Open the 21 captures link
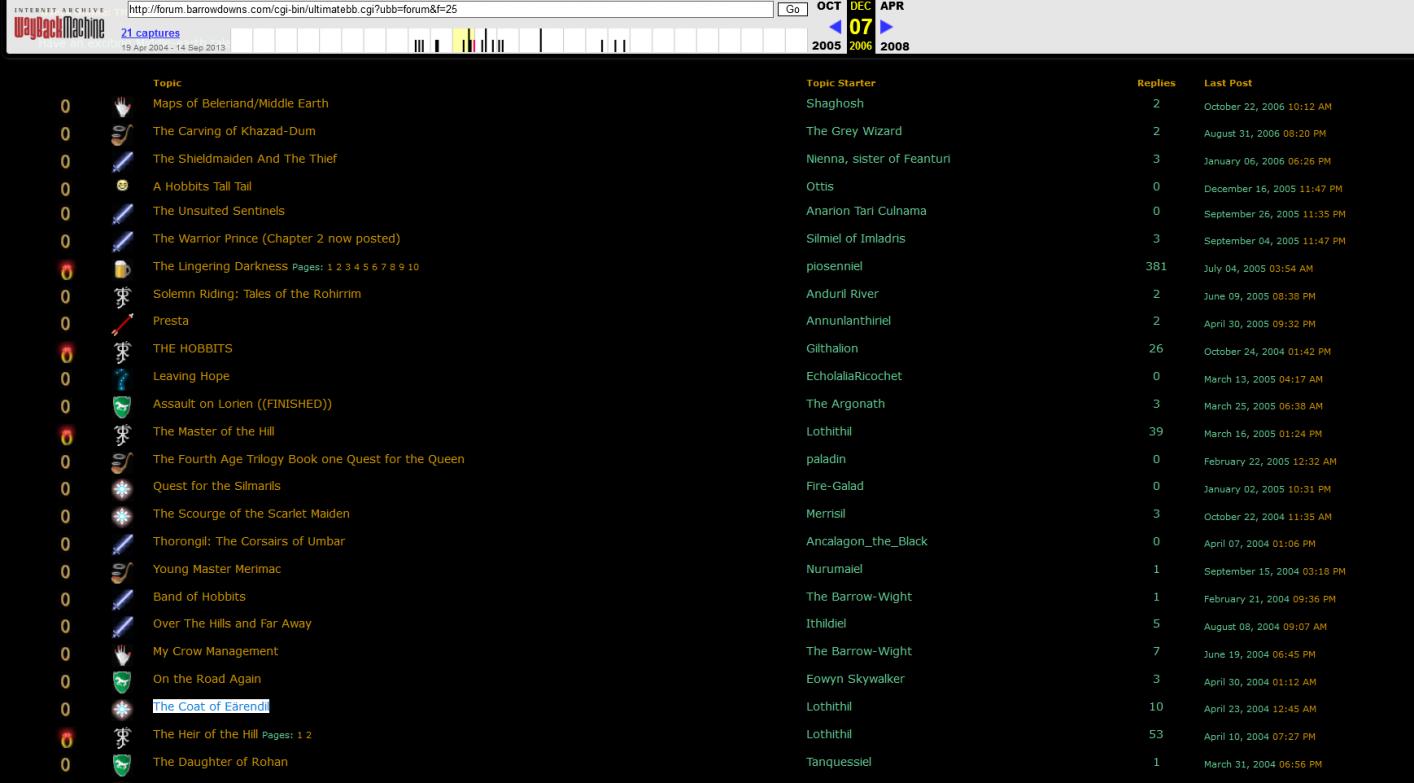The image size is (1414, 783). (150, 33)
